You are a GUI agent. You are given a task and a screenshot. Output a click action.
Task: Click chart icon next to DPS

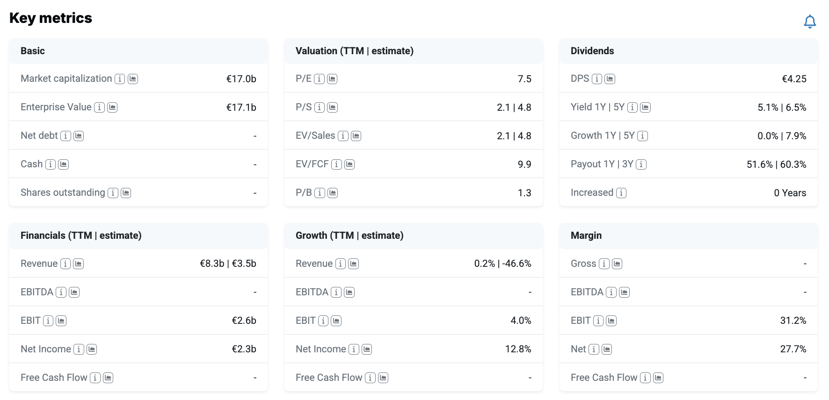pos(610,79)
